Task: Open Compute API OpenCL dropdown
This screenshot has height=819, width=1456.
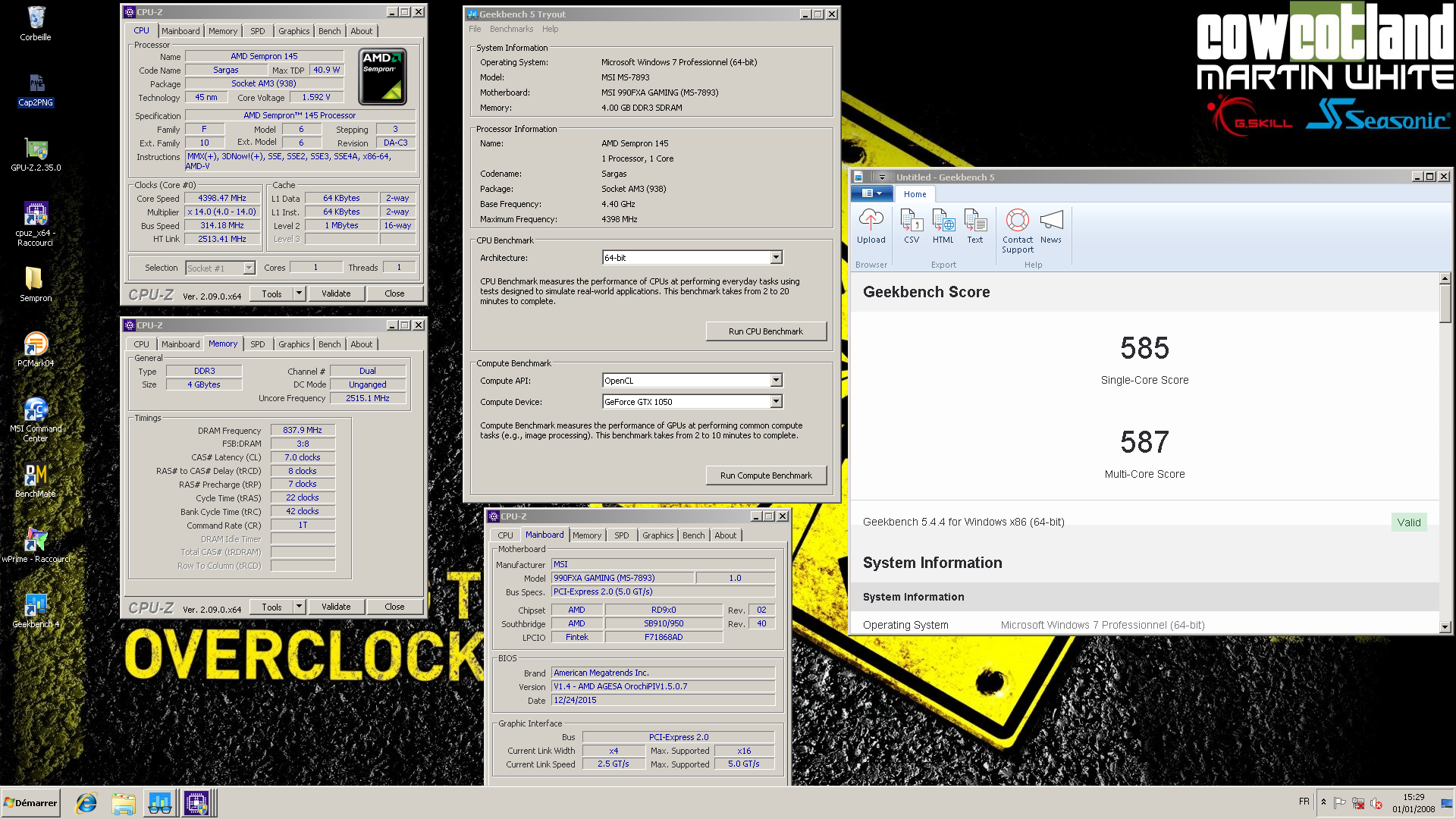Action: [776, 381]
